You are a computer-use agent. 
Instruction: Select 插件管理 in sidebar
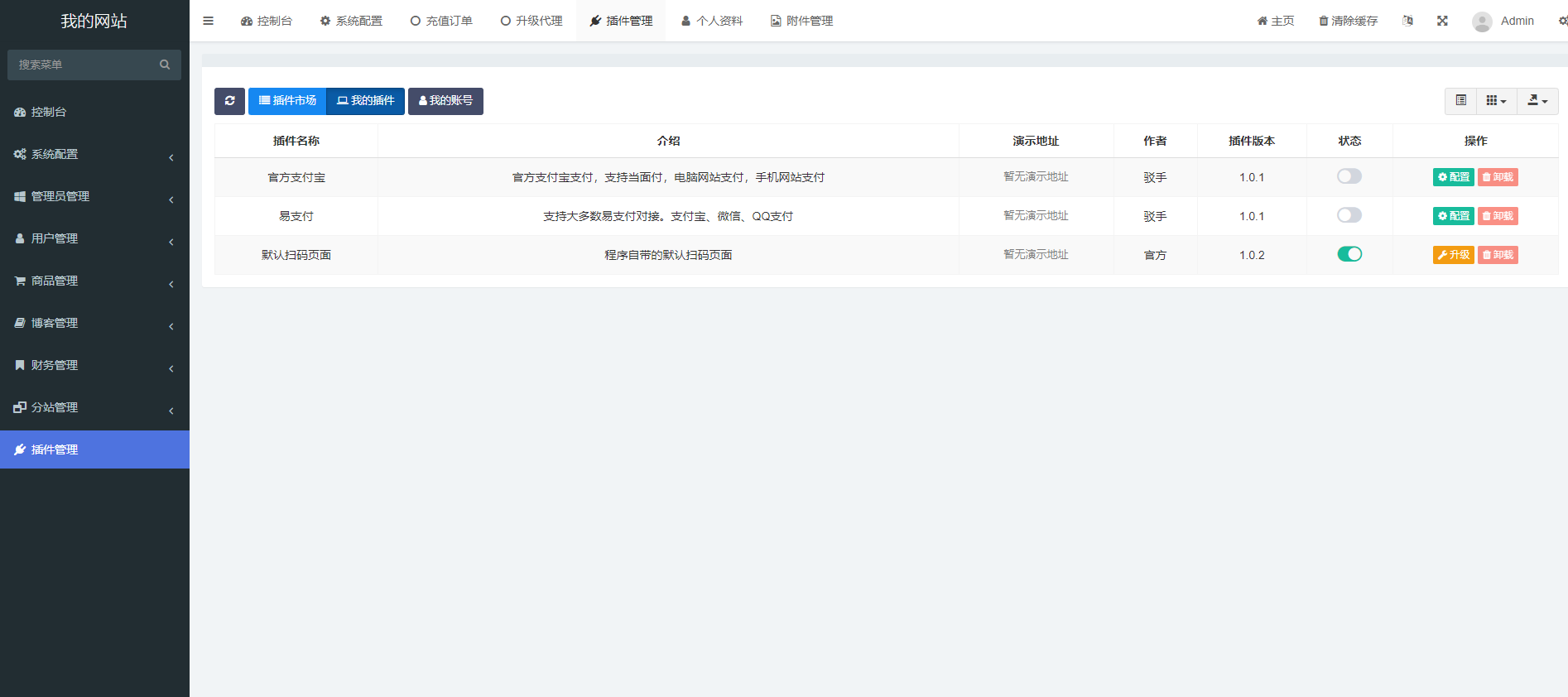[x=94, y=449]
